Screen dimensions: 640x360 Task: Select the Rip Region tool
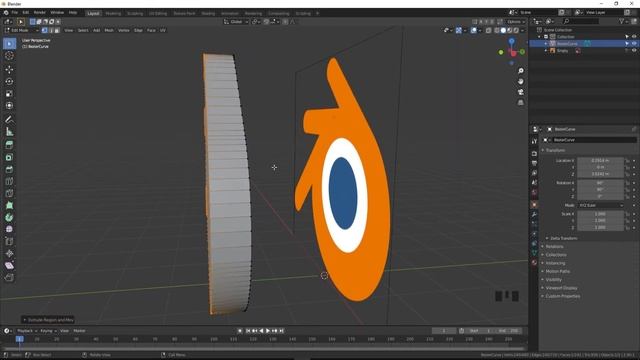pos(9,278)
